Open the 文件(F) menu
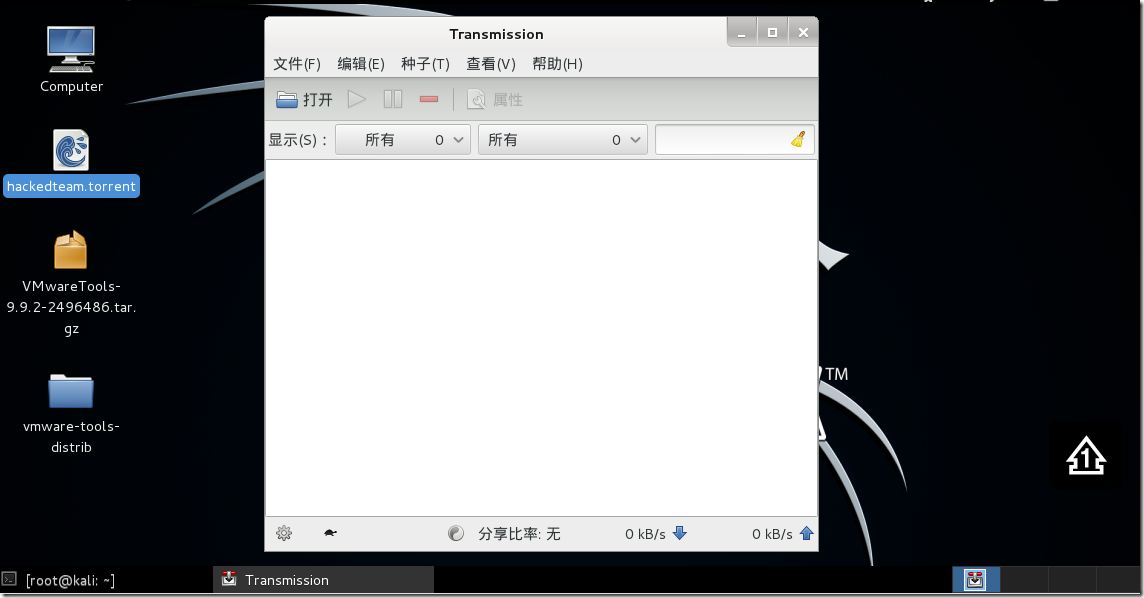The height and width of the screenshot is (598, 1144). (297, 64)
